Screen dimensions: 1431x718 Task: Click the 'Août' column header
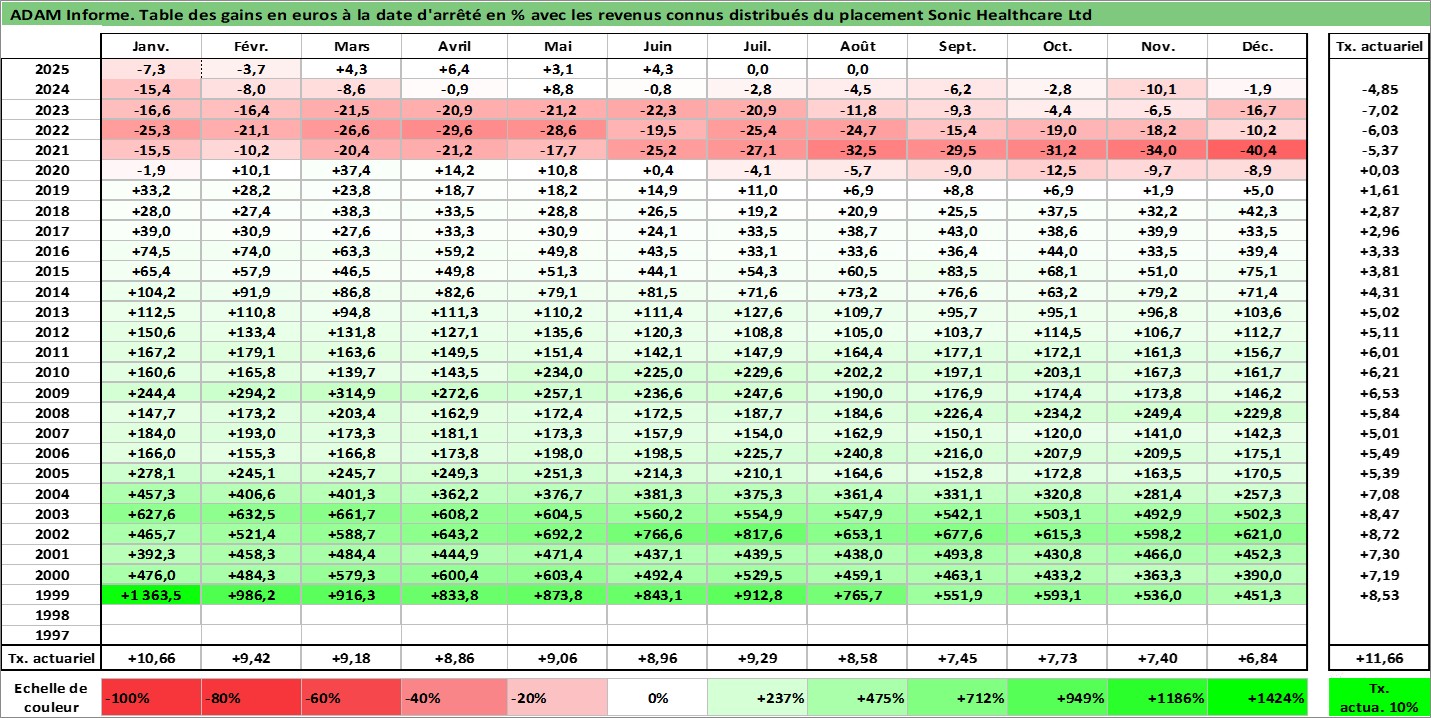point(857,47)
